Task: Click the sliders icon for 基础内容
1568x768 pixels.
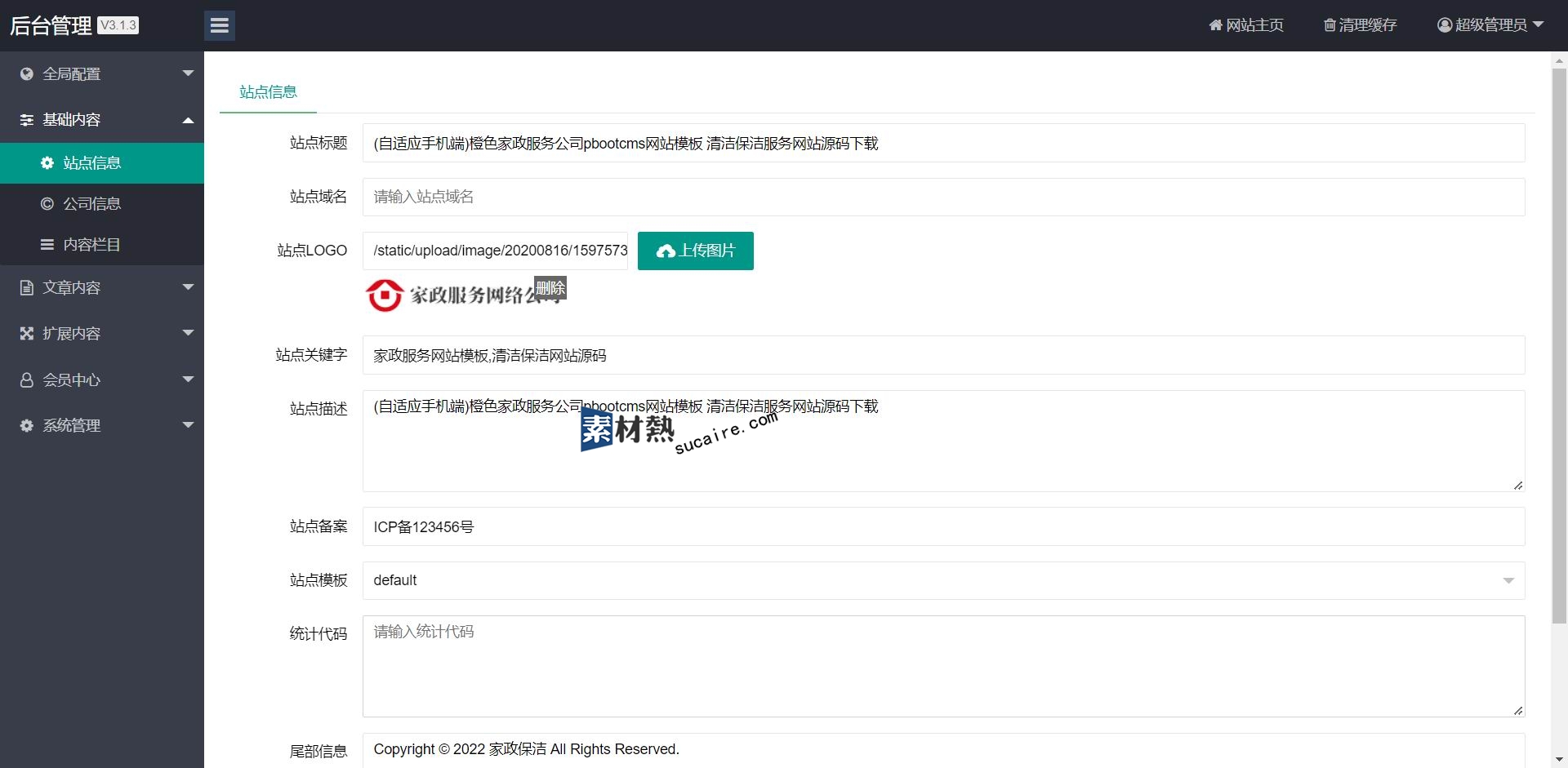Action: (x=27, y=120)
